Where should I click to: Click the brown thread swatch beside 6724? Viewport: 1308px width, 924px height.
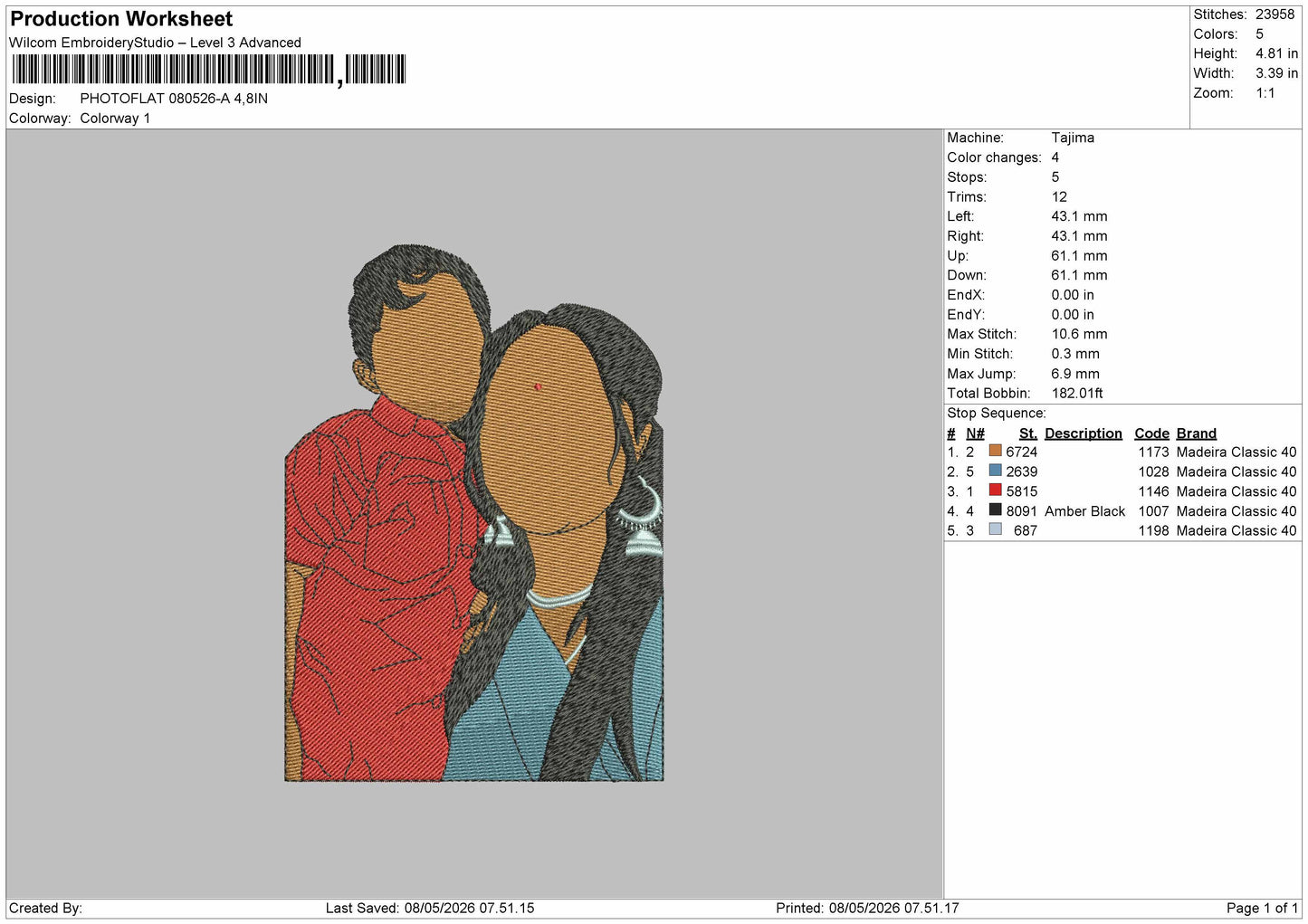pyautogui.click(x=996, y=451)
